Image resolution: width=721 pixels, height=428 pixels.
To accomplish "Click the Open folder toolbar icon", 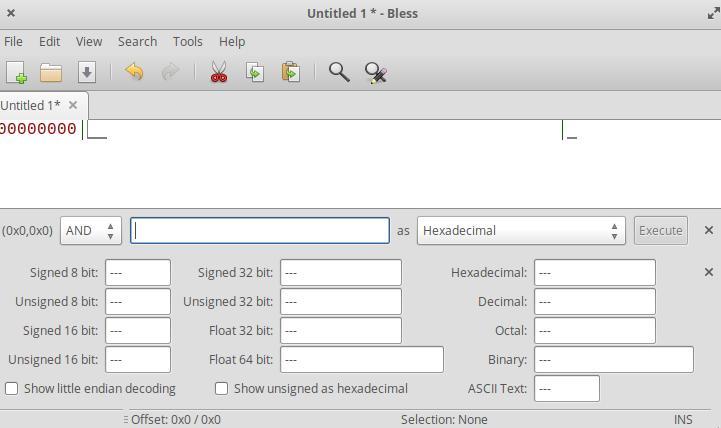I will tap(51, 72).
